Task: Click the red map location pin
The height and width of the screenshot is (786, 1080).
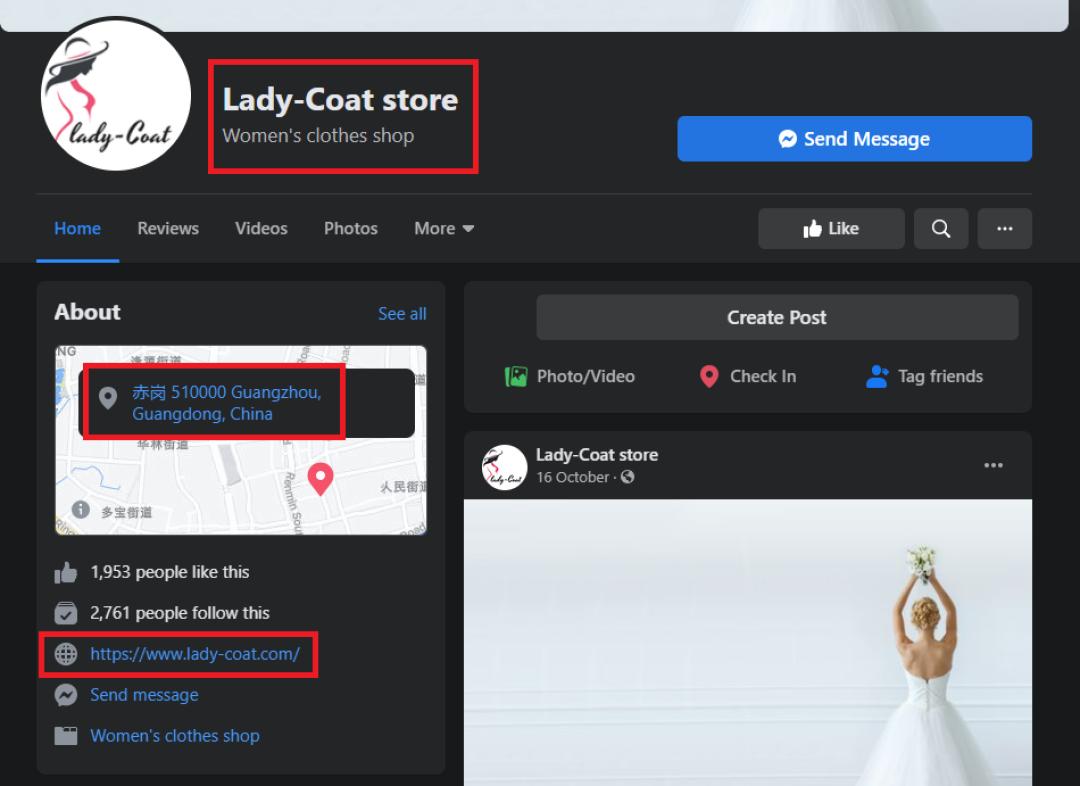Action: pos(320,479)
